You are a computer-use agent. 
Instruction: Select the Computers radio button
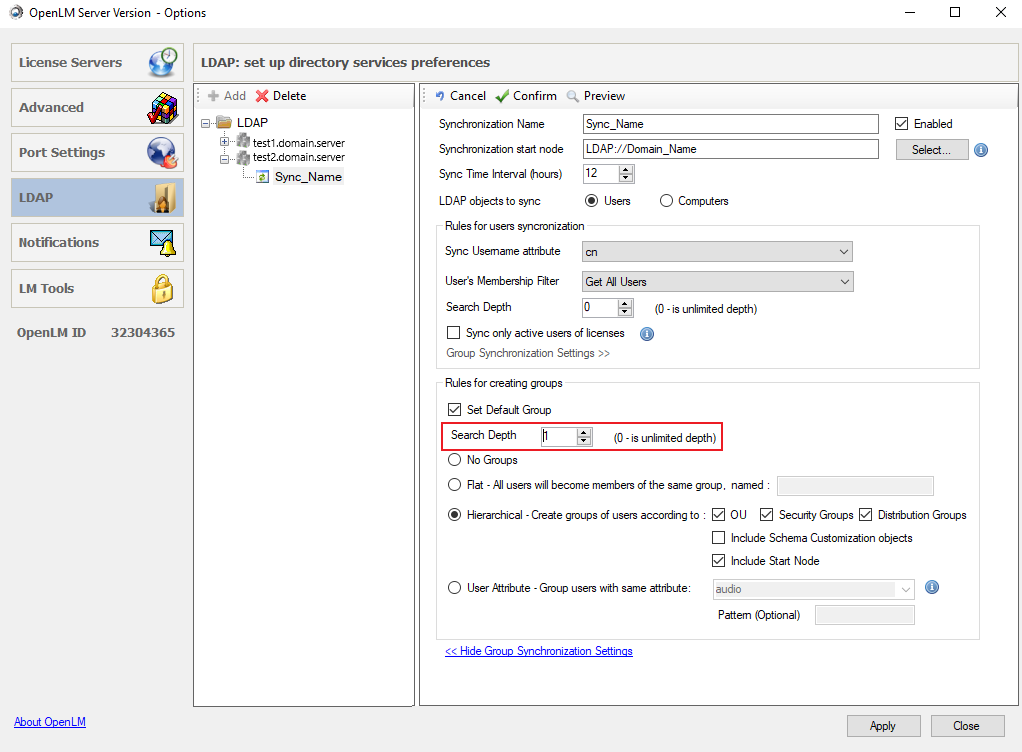pos(667,201)
